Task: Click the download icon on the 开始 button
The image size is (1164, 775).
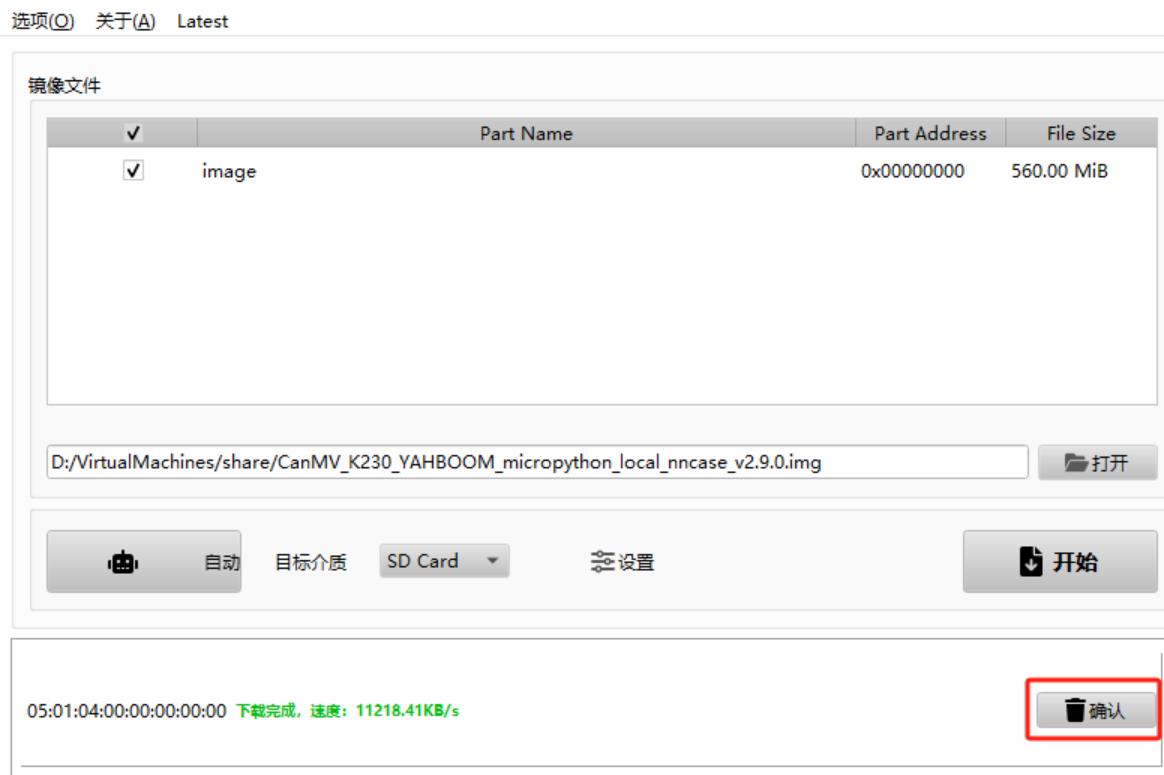Action: [1030, 562]
